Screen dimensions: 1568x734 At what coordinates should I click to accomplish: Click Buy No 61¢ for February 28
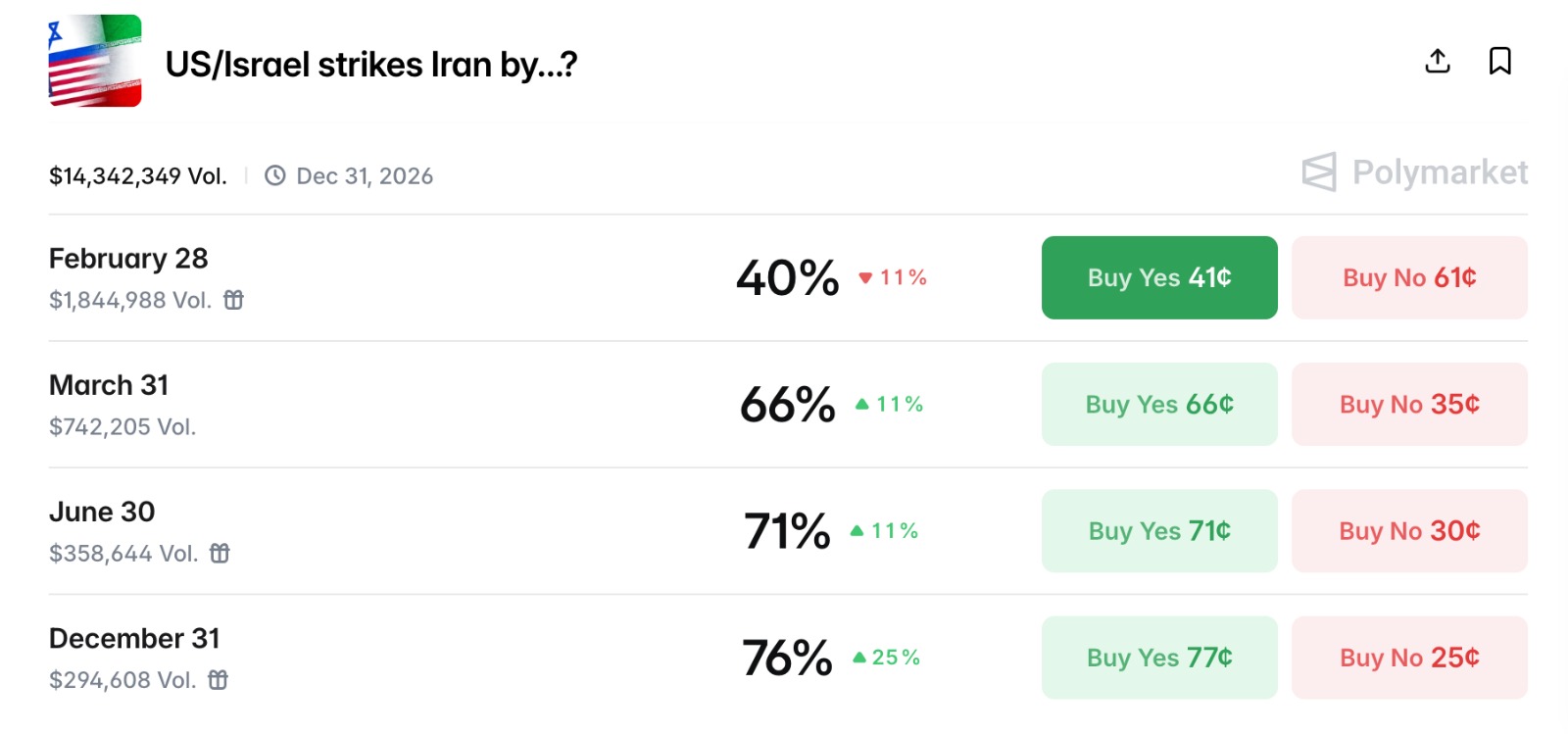coord(1408,277)
